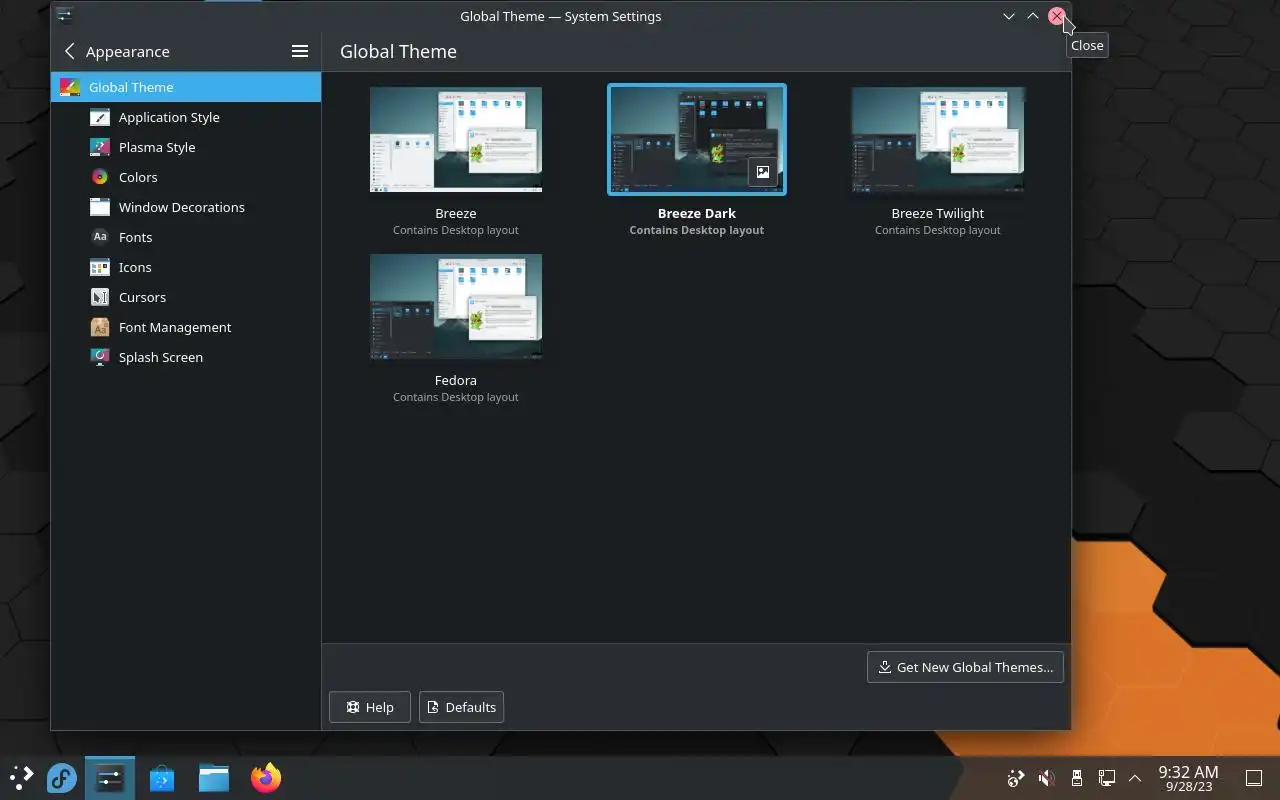Viewport: 1280px width, 800px height.
Task: Click the muted volume tray icon
Action: click(x=1046, y=778)
